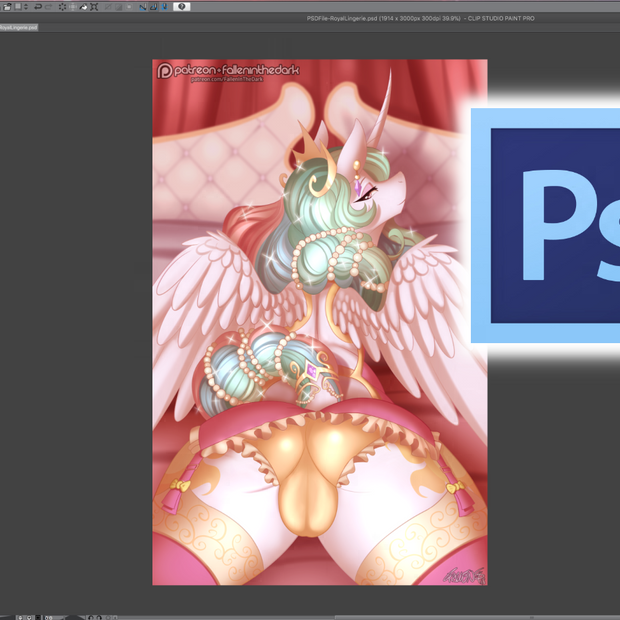Click the zoom out icon in bottom bar

point(20,618)
